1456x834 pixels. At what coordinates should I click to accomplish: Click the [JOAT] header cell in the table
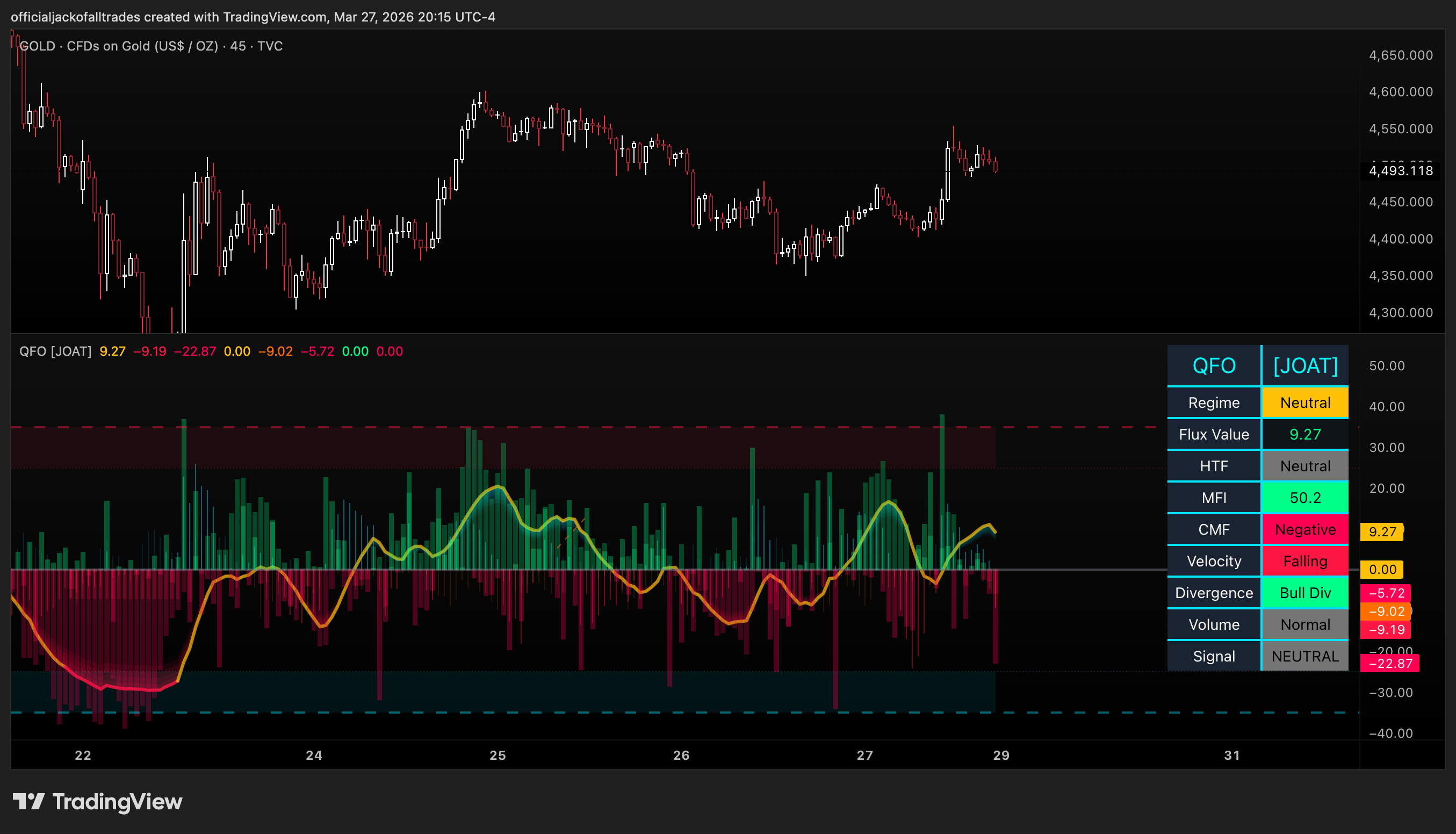[1306, 365]
